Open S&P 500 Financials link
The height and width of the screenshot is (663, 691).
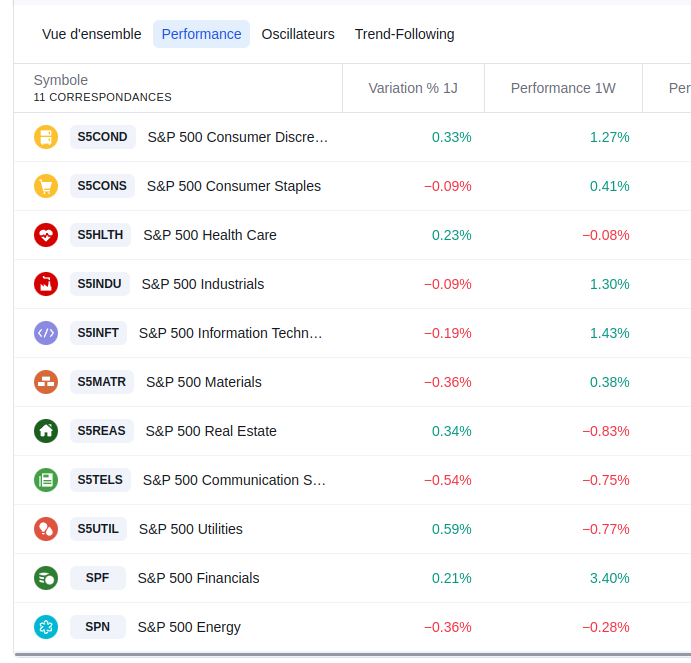pyautogui.click(x=198, y=578)
